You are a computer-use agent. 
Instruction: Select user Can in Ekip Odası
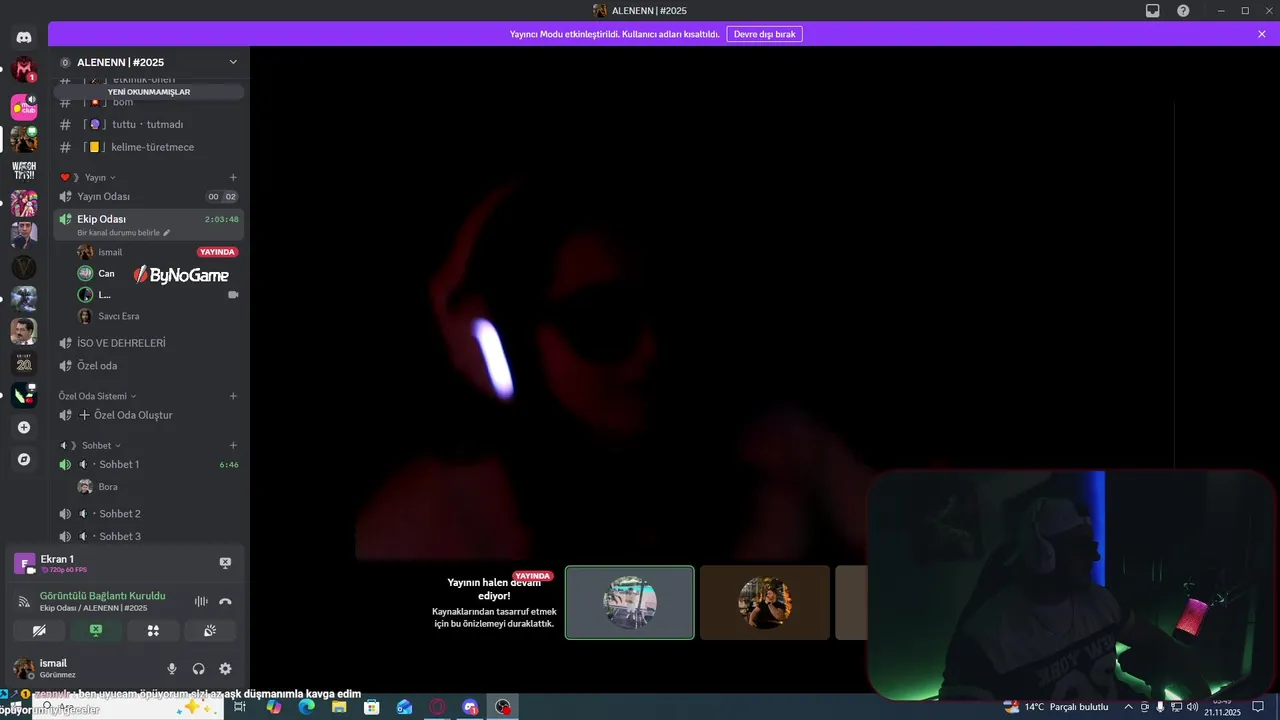(x=158, y=274)
